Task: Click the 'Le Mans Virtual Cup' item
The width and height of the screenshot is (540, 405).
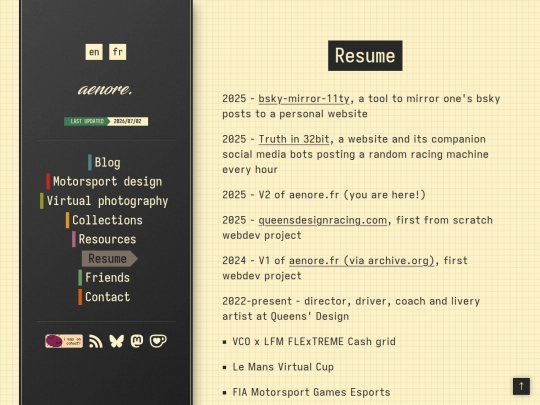Action: click(x=283, y=367)
